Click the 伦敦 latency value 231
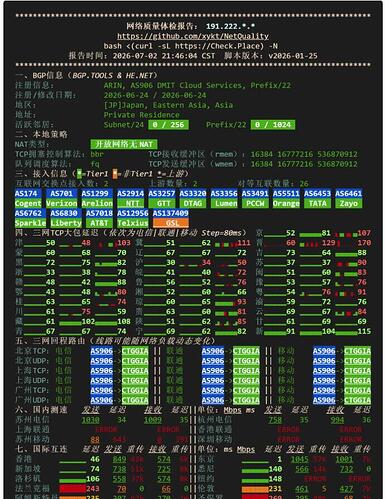 (x=275, y=489)
